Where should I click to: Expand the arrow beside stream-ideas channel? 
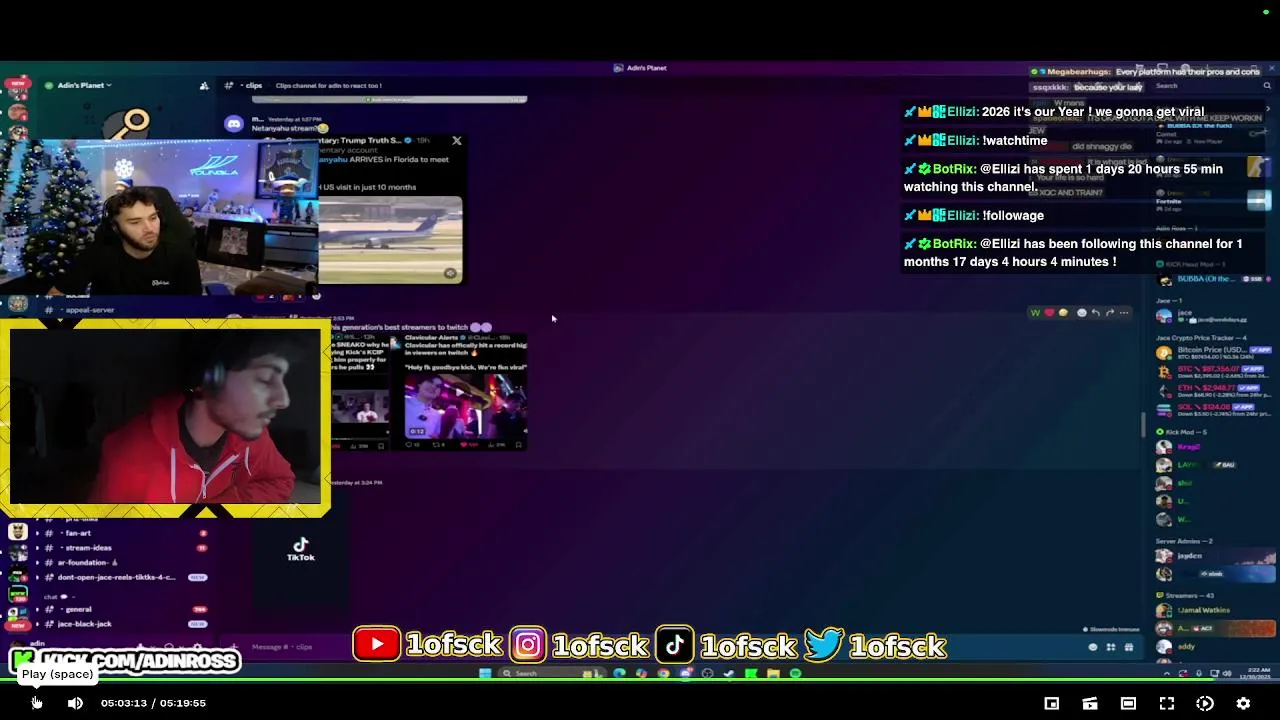pos(37,548)
